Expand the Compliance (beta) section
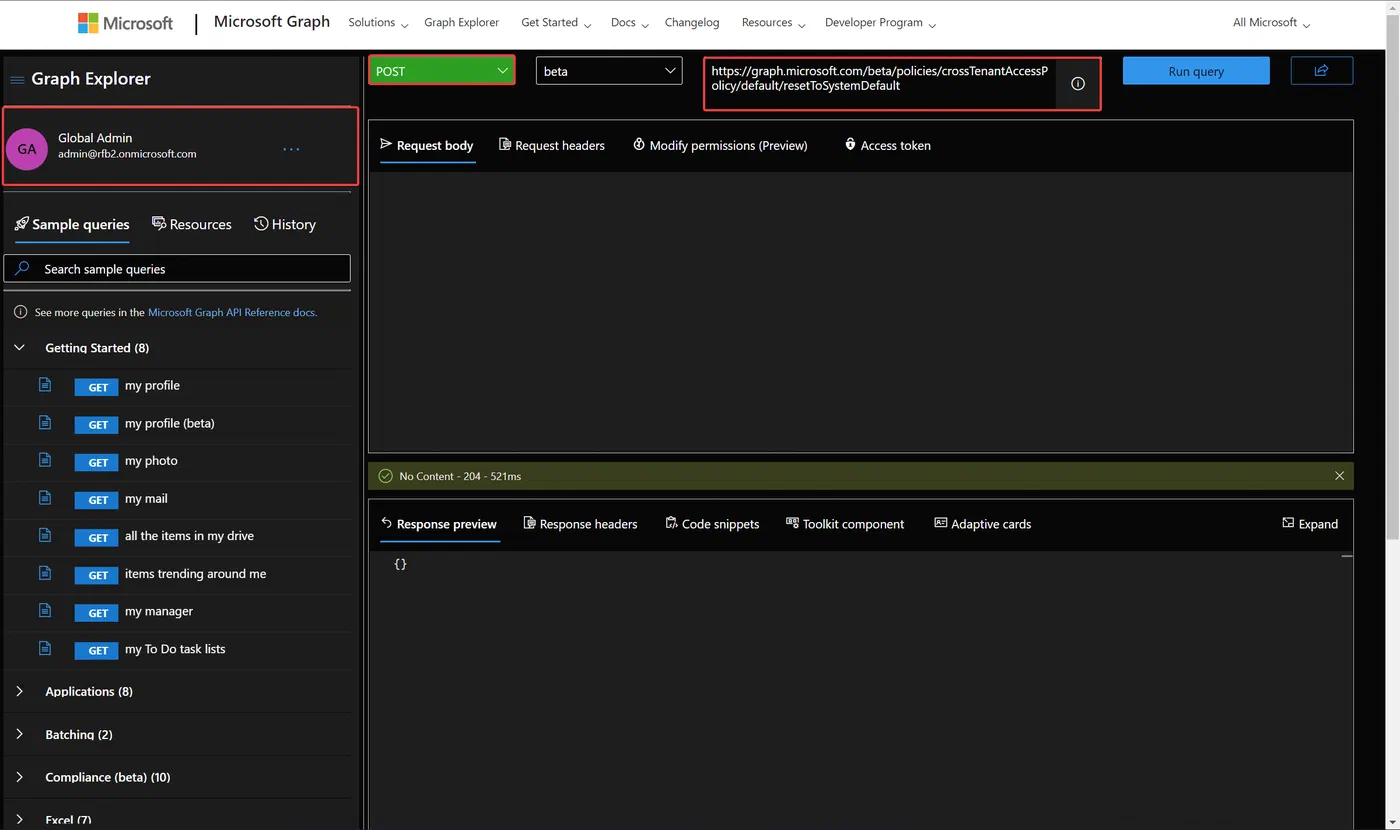This screenshot has width=1400, height=830. point(20,777)
